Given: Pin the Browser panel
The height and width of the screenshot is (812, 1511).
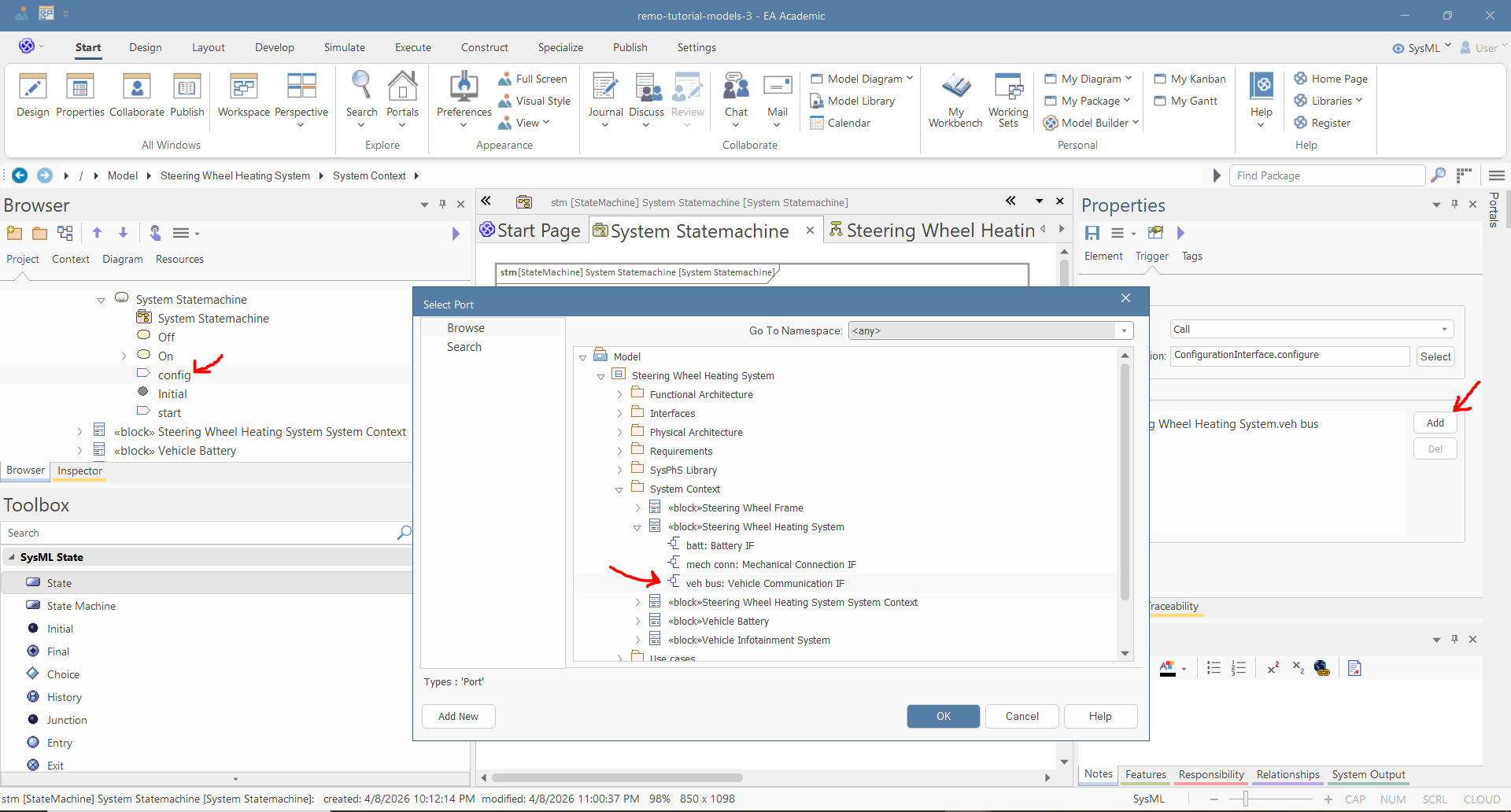Looking at the screenshot, I should (442, 205).
